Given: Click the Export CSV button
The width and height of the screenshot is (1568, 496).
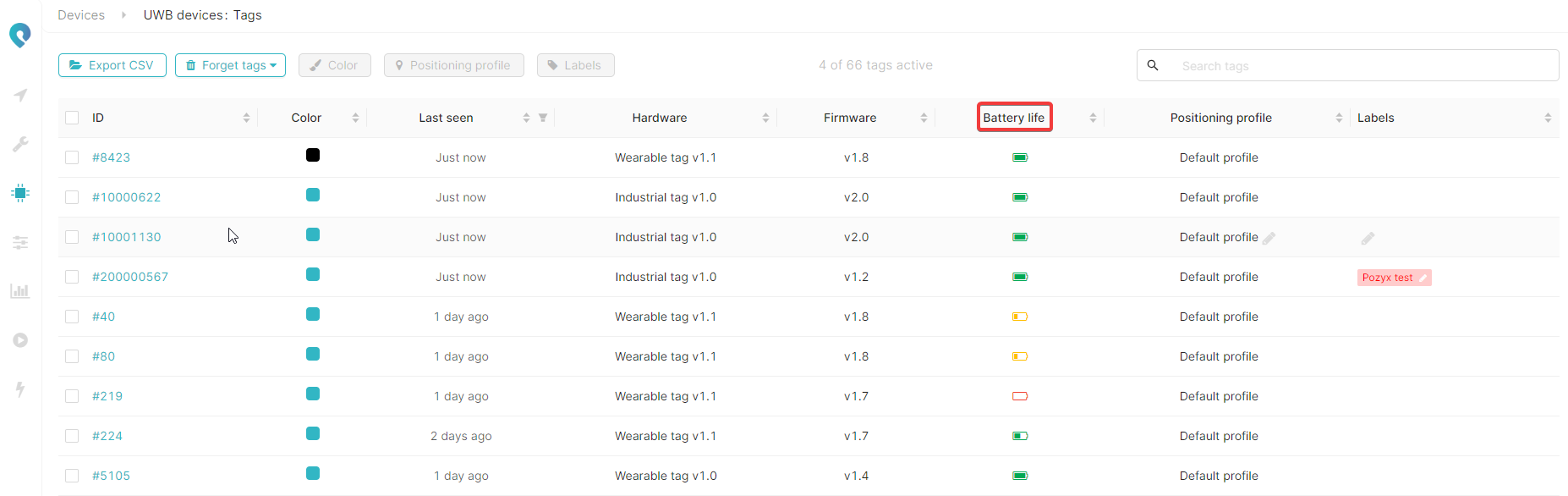Looking at the screenshot, I should point(112,65).
